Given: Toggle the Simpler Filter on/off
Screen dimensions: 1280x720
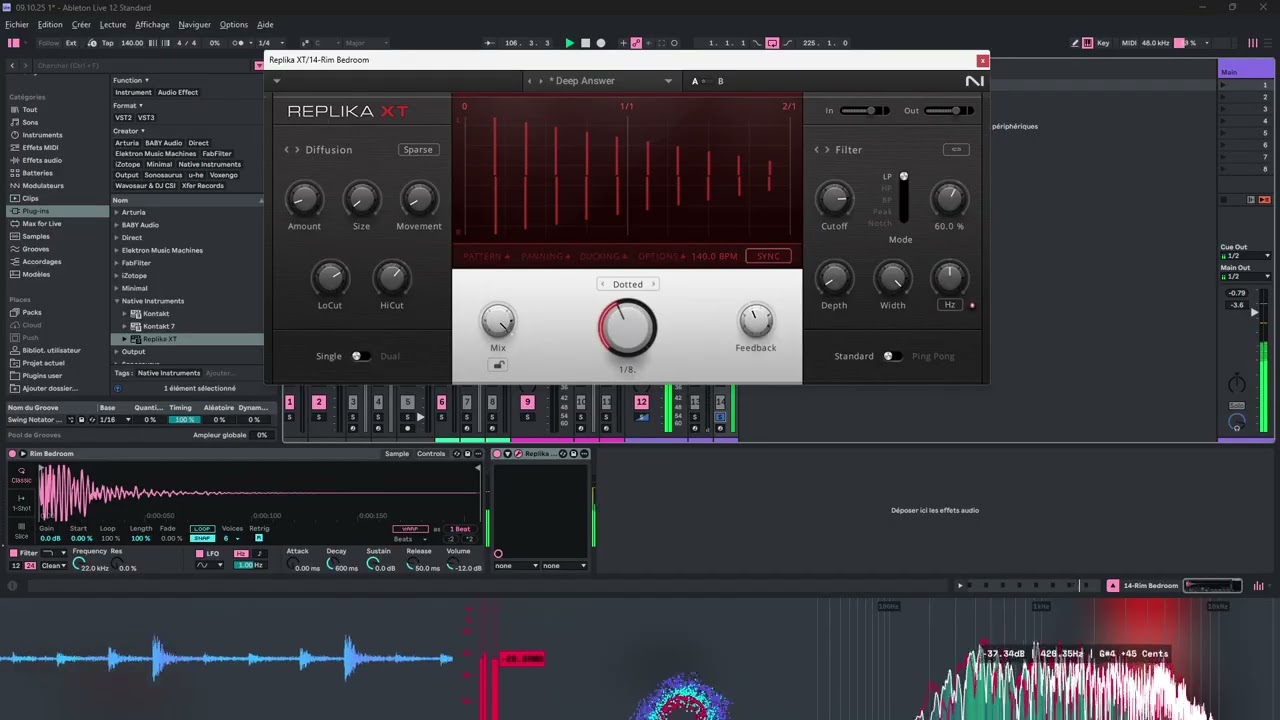Looking at the screenshot, I should tap(15, 553).
